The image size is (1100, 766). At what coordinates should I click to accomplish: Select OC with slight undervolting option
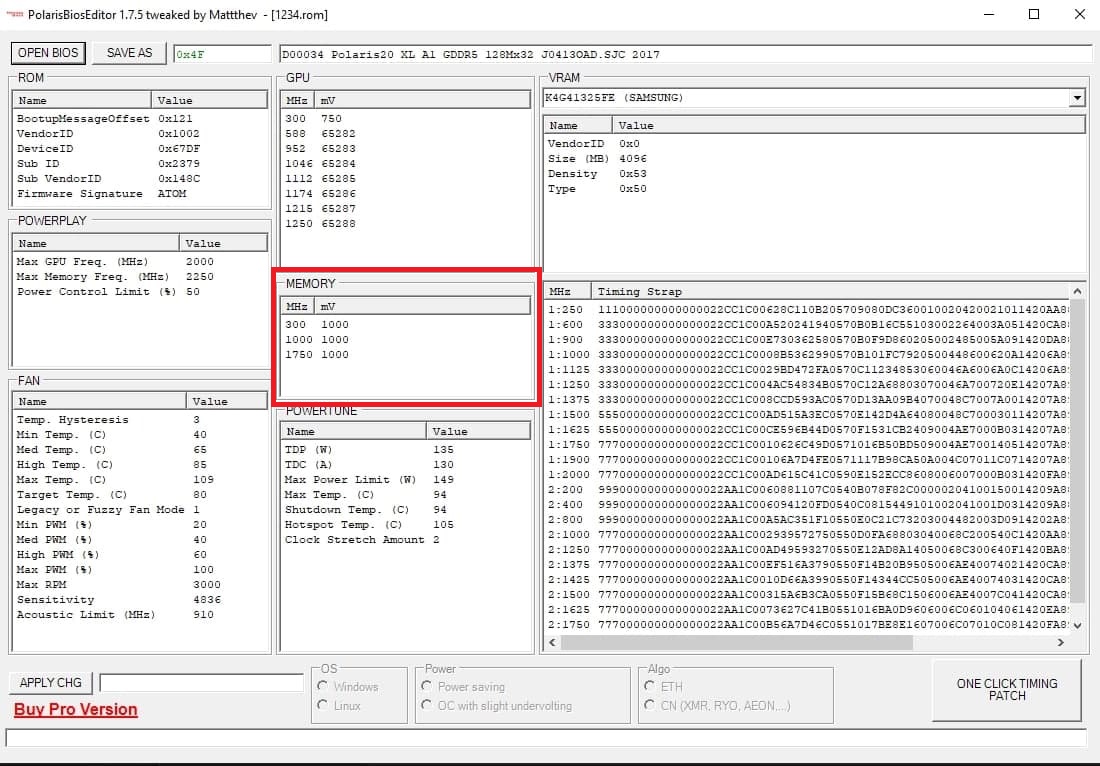click(x=427, y=705)
